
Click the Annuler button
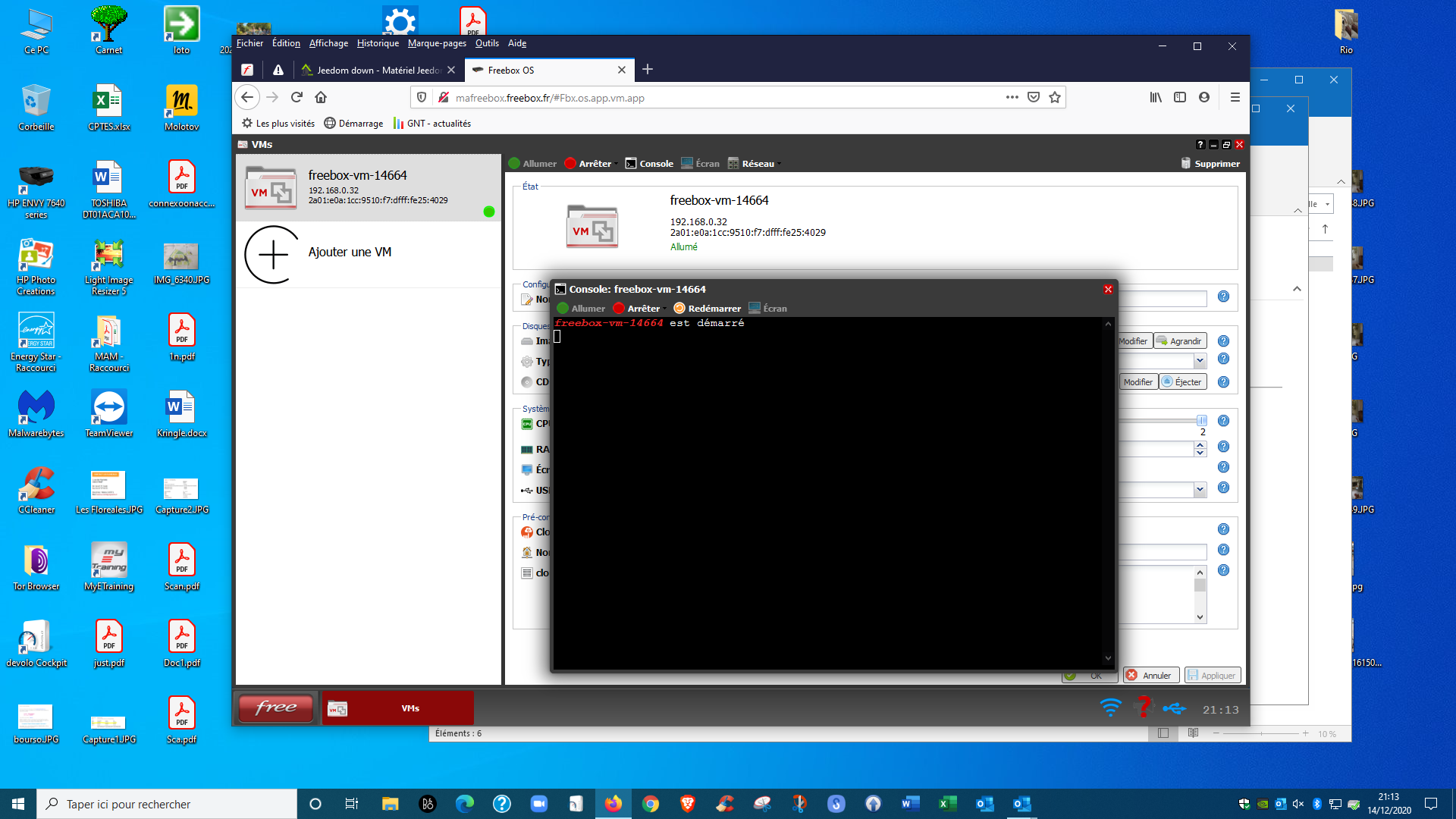[1151, 675]
